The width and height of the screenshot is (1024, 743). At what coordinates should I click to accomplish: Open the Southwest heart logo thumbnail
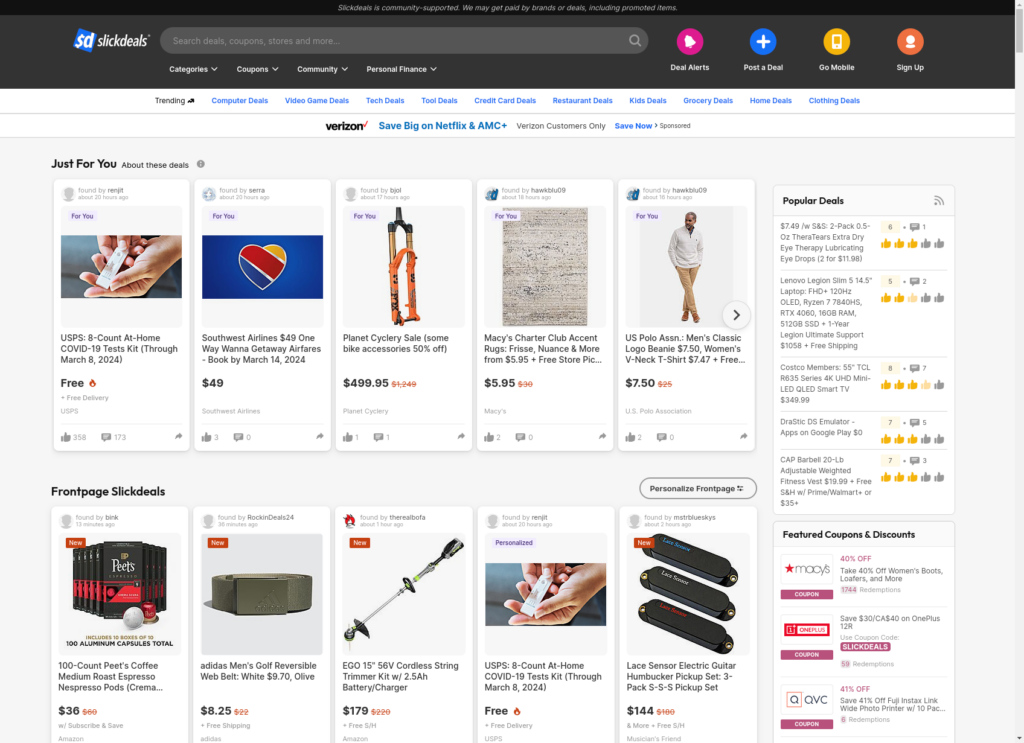tap(262, 266)
